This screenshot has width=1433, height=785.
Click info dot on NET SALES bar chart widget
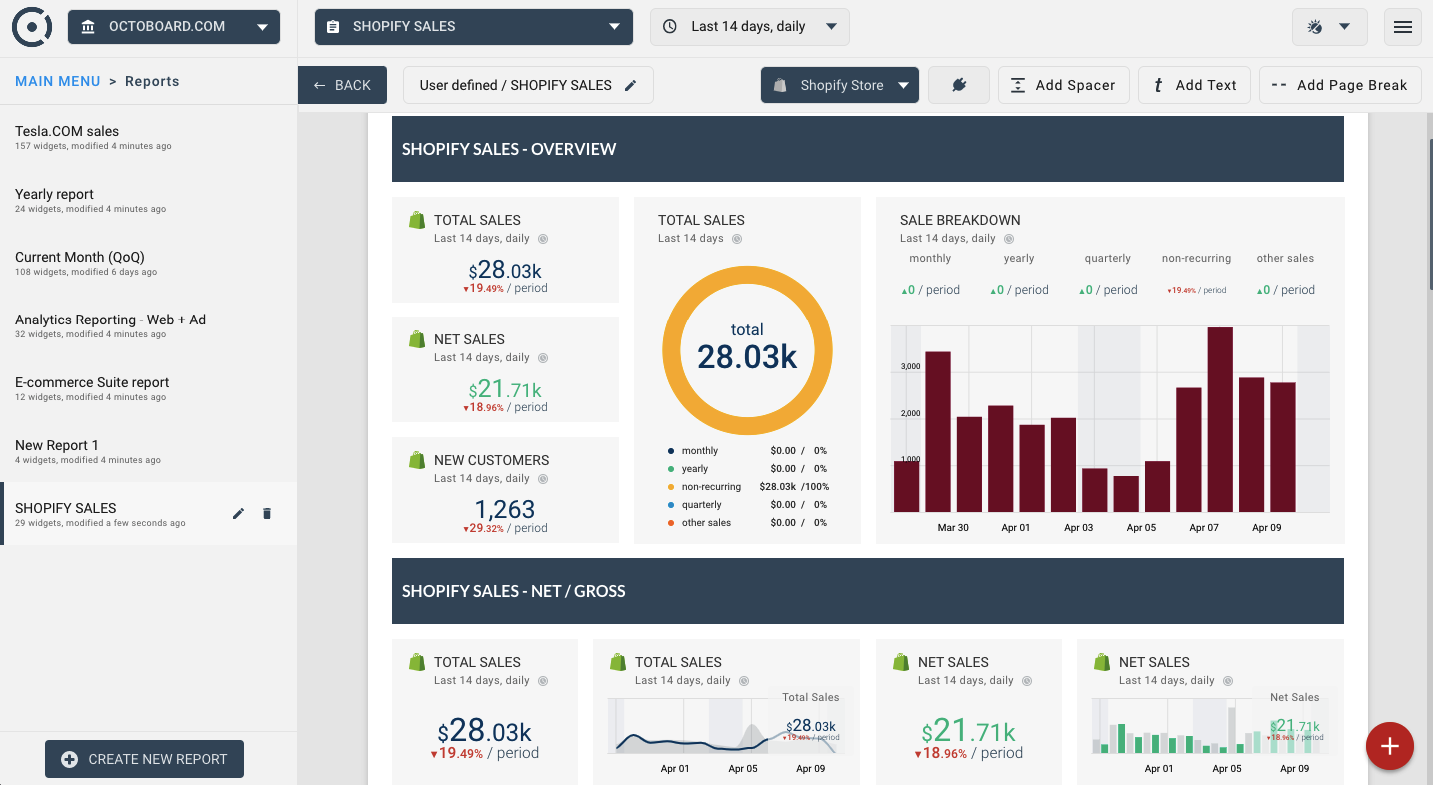point(1228,681)
